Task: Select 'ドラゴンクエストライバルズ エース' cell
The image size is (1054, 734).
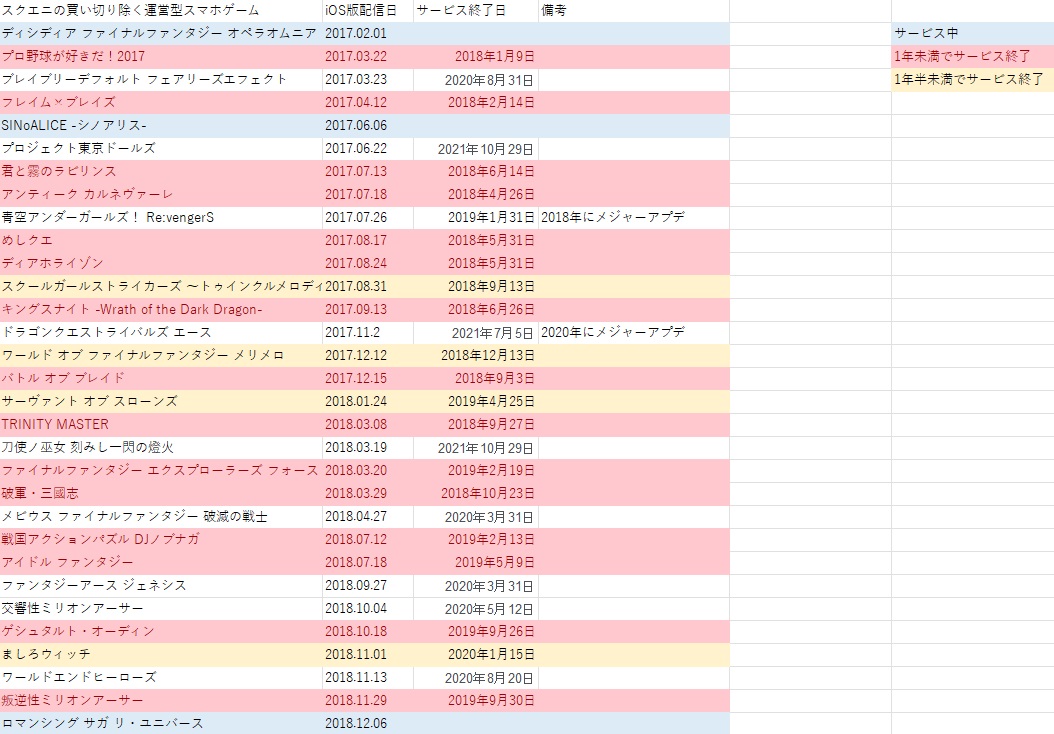Action: (161, 332)
